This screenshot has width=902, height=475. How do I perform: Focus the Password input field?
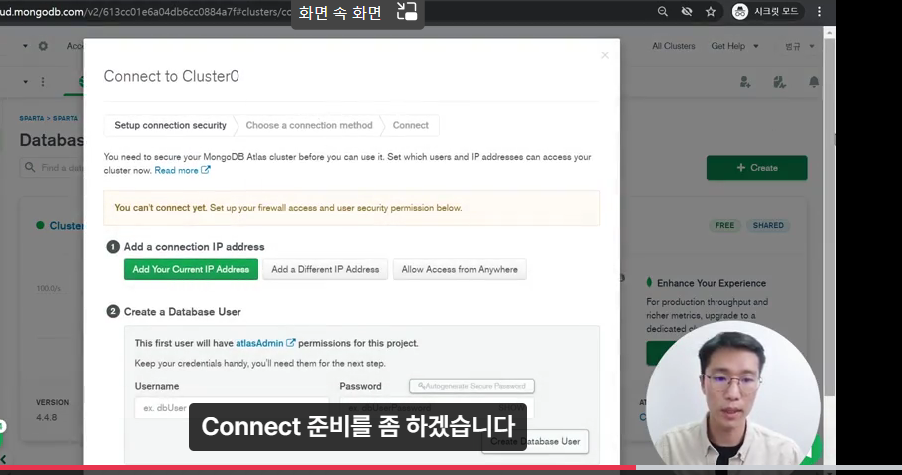[x=437, y=408]
